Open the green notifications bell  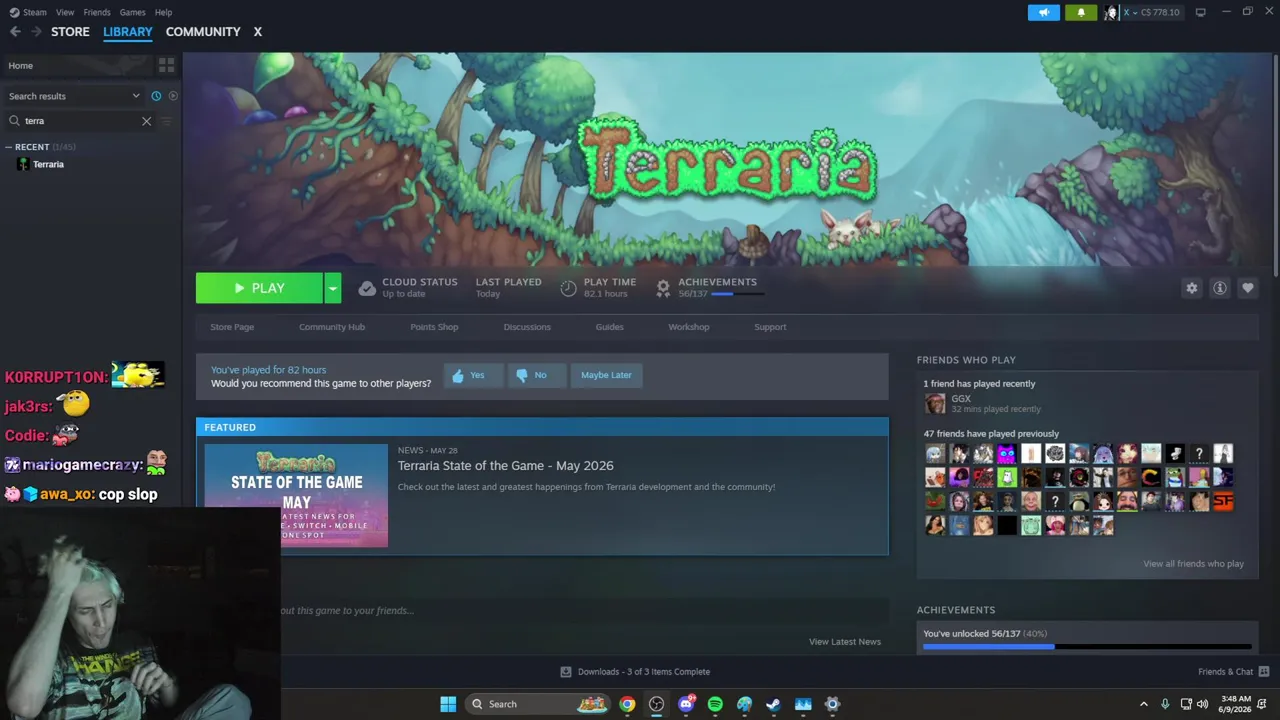click(1081, 12)
